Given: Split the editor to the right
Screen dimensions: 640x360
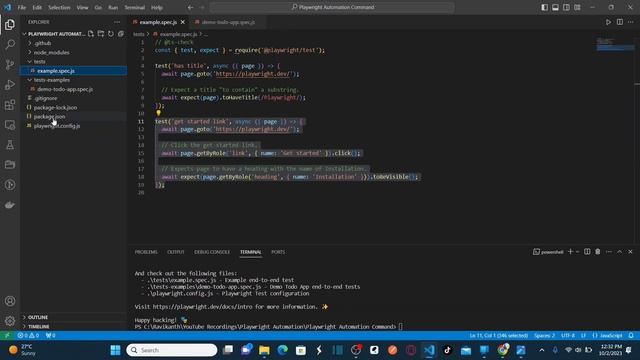Looking at the screenshot, I should [620, 22].
